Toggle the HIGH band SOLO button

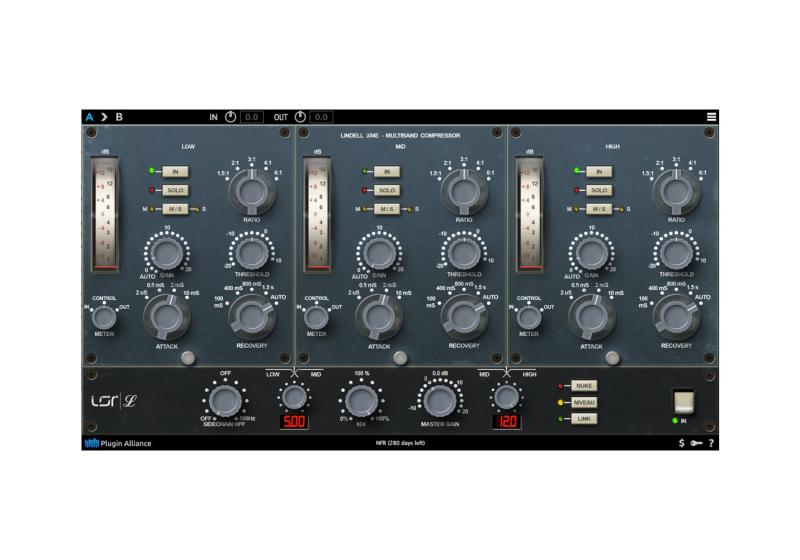599,190
